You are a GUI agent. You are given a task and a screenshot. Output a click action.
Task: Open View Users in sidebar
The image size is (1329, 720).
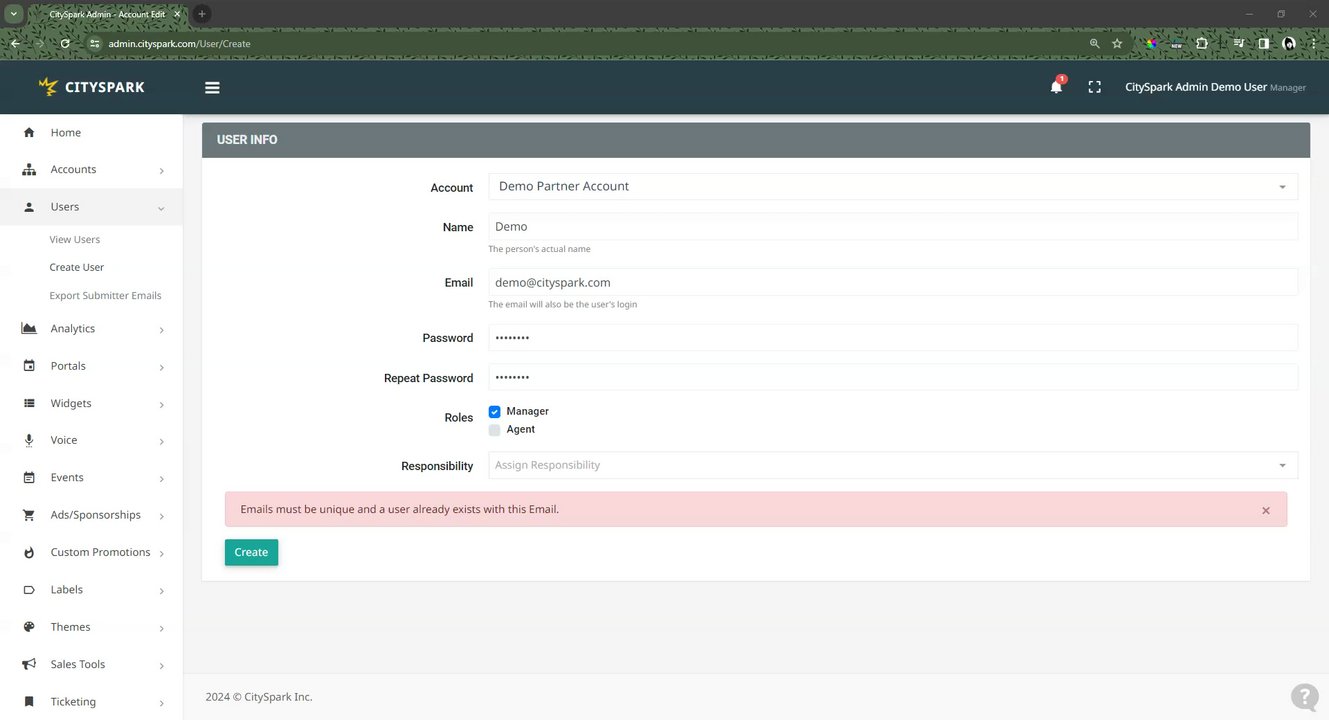pyautogui.click(x=75, y=240)
